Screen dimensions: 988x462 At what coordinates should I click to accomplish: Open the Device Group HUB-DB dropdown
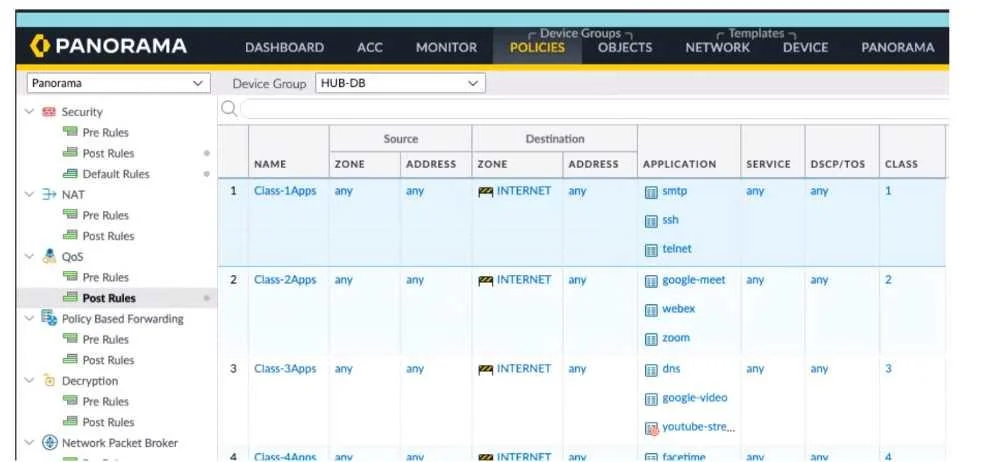(400, 83)
